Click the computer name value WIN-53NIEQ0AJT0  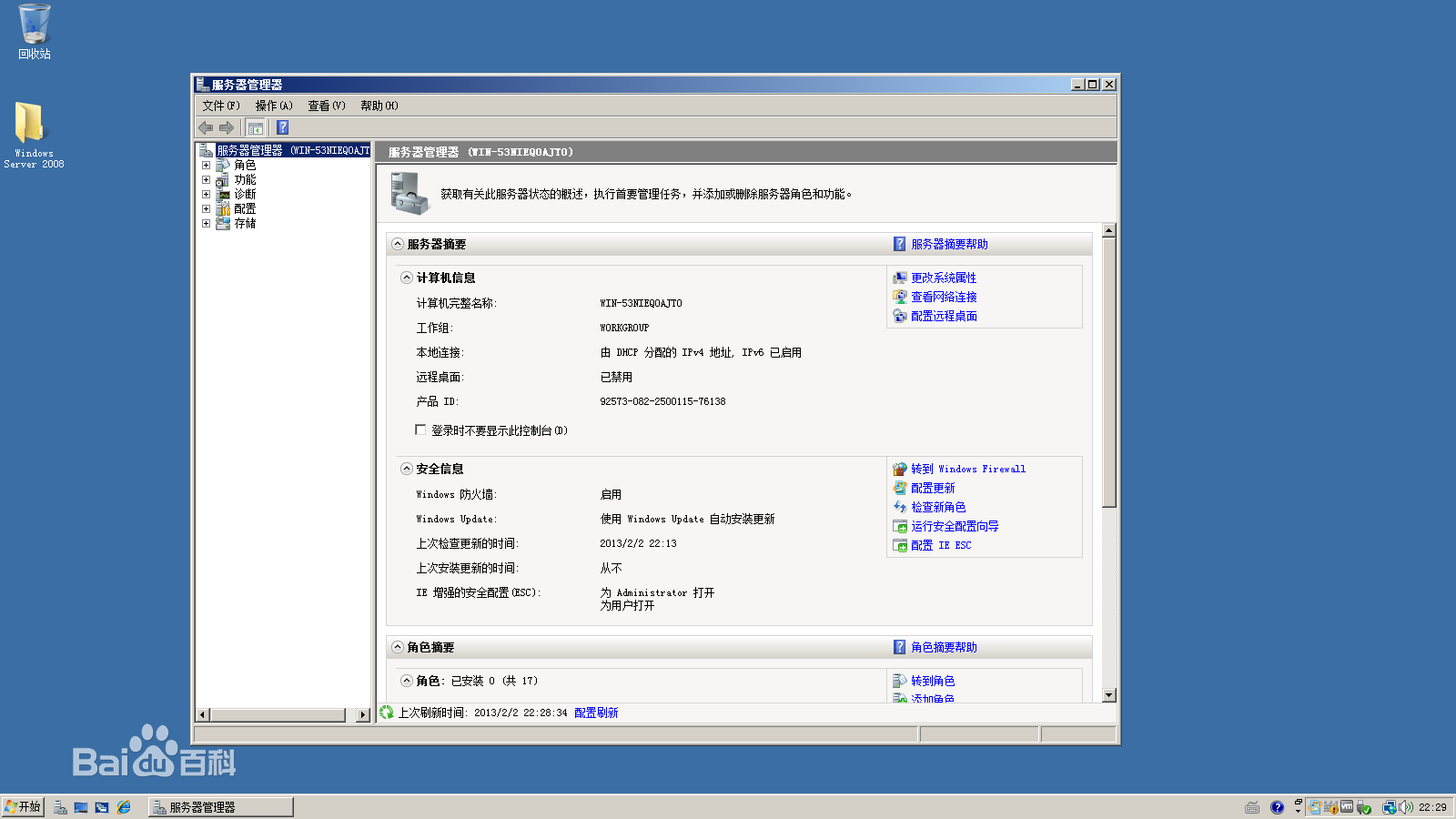[641, 303]
